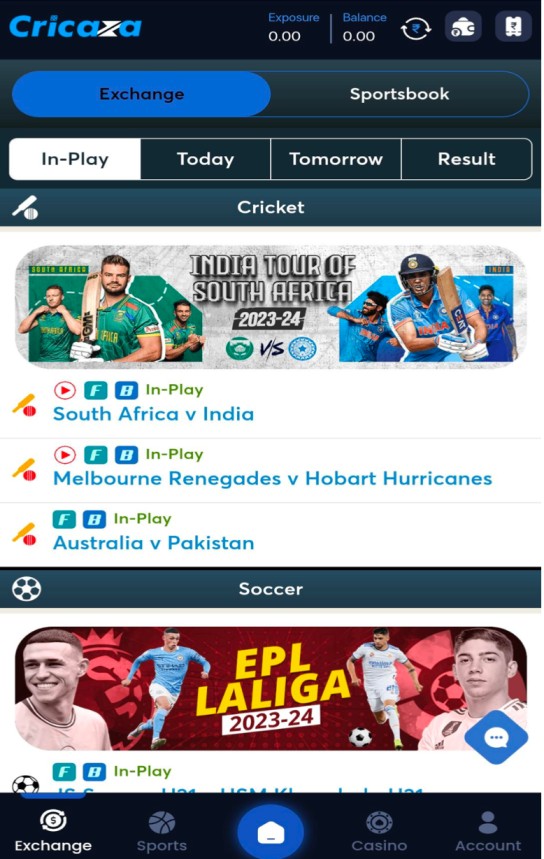The image size is (544, 859).
Task: Collapse the Cricket section header
Action: tap(271, 208)
